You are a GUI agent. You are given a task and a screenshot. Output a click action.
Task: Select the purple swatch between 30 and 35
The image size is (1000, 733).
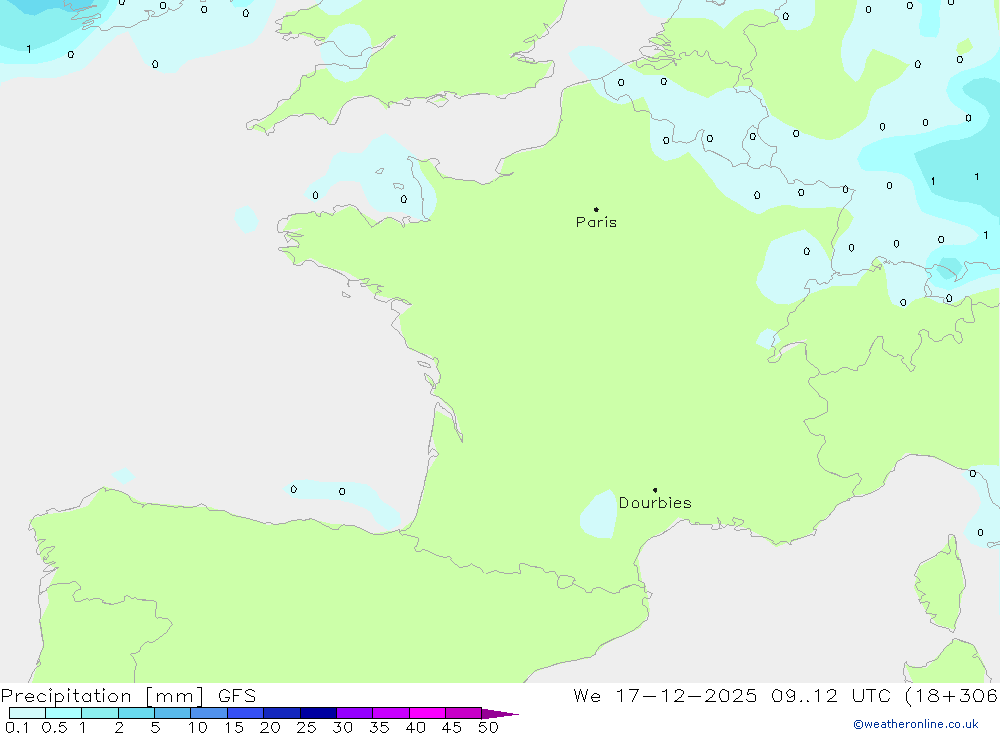pyautogui.click(x=354, y=713)
